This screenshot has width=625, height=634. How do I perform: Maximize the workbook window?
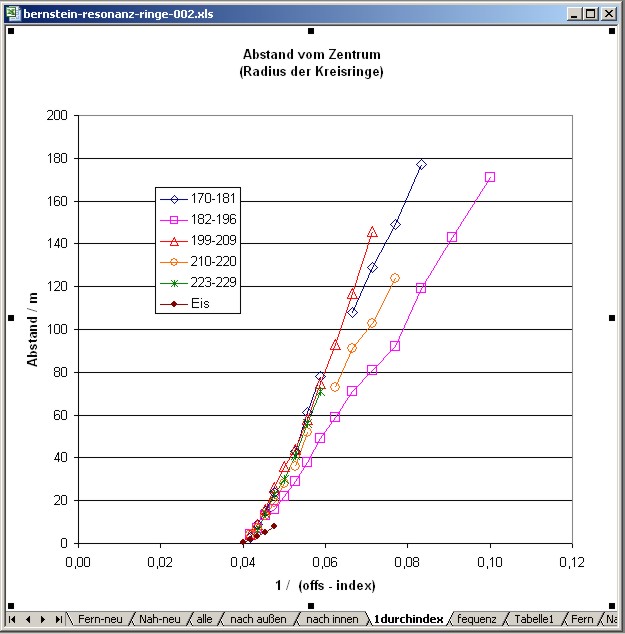pos(592,15)
